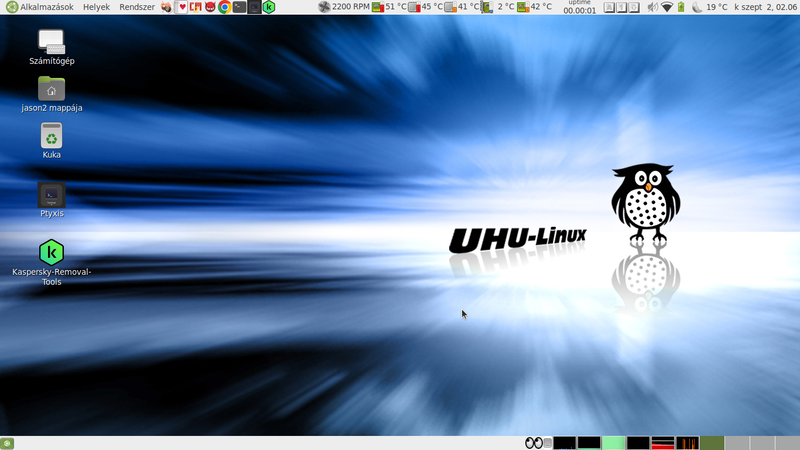Open the Rendszer system menu

coord(137,7)
